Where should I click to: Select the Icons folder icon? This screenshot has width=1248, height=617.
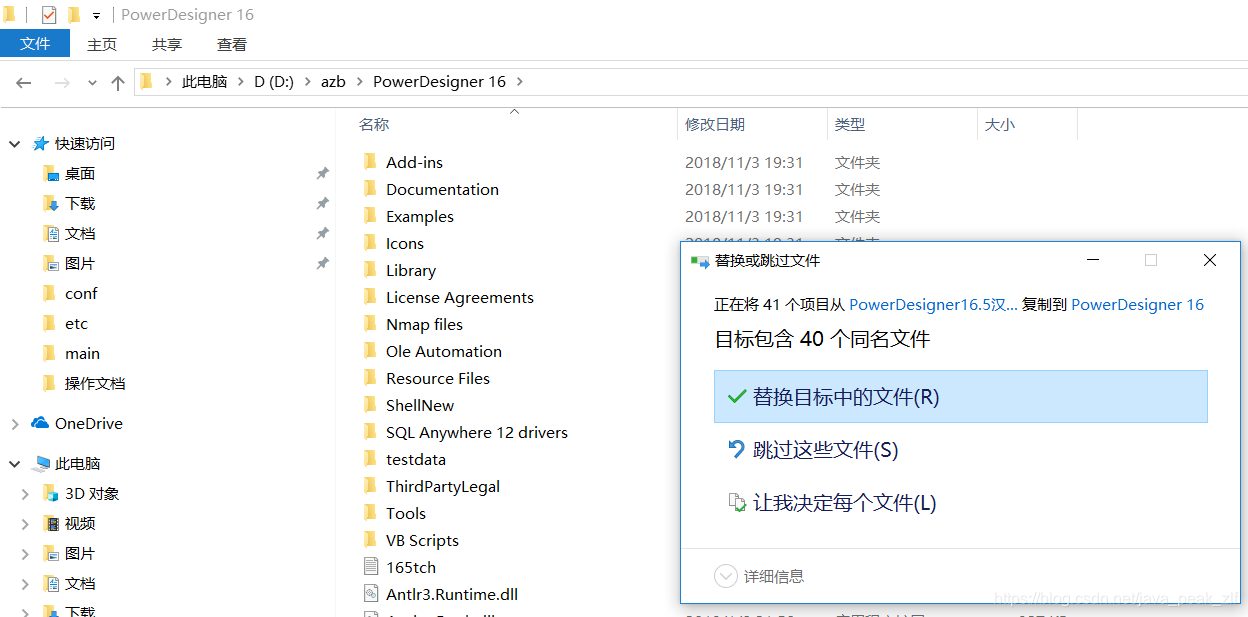370,243
